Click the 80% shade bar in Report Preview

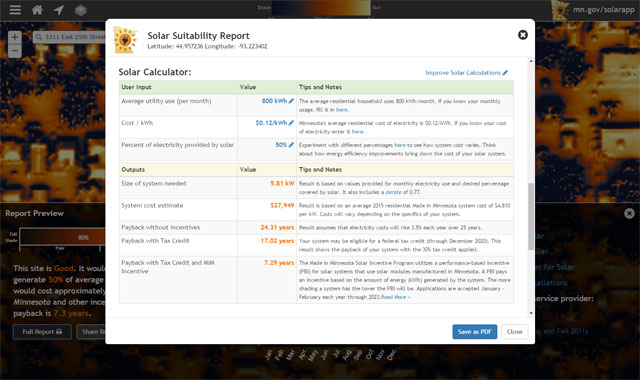pos(62,237)
